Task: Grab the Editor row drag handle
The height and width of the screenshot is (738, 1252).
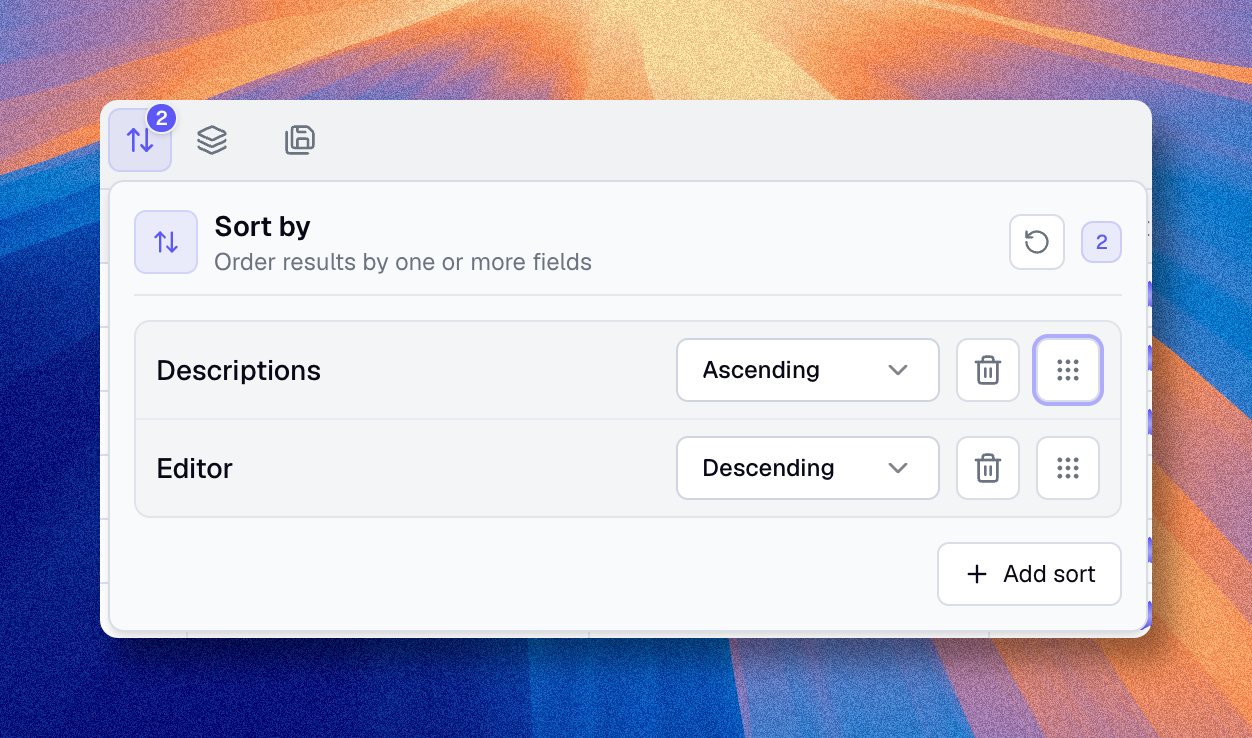Action: tap(1068, 468)
